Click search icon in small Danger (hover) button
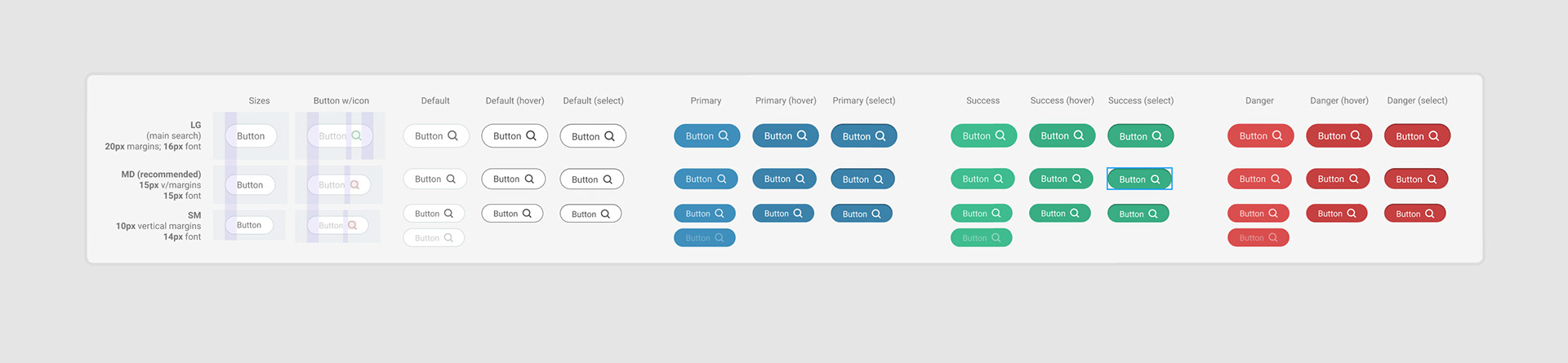Image resolution: width=1568 pixels, height=363 pixels. tap(1351, 214)
